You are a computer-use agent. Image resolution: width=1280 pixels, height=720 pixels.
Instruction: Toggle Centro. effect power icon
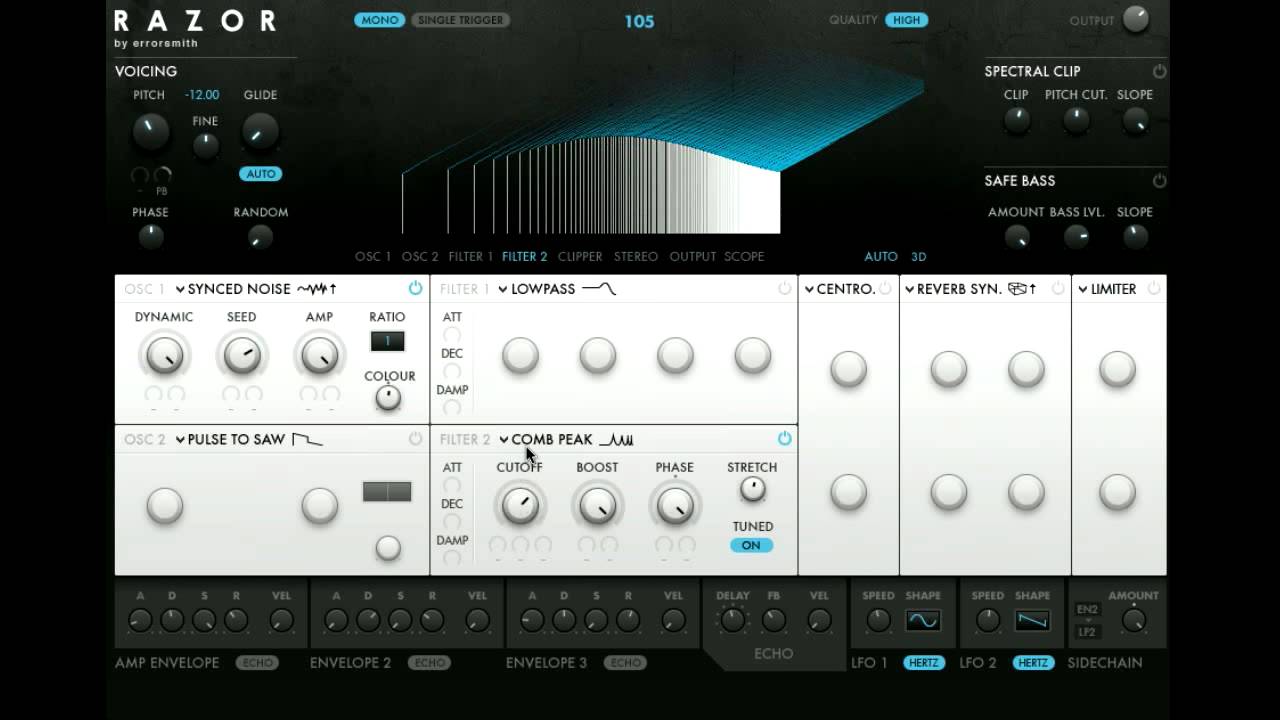pos(885,289)
